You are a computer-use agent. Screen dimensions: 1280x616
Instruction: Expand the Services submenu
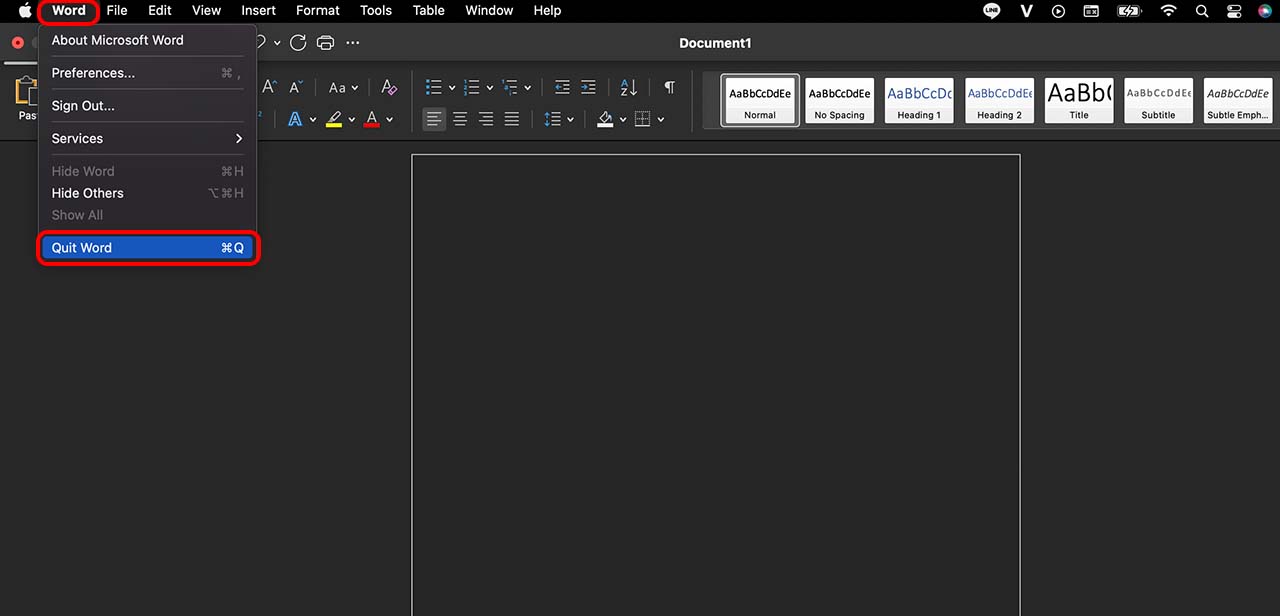(x=147, y=138)
